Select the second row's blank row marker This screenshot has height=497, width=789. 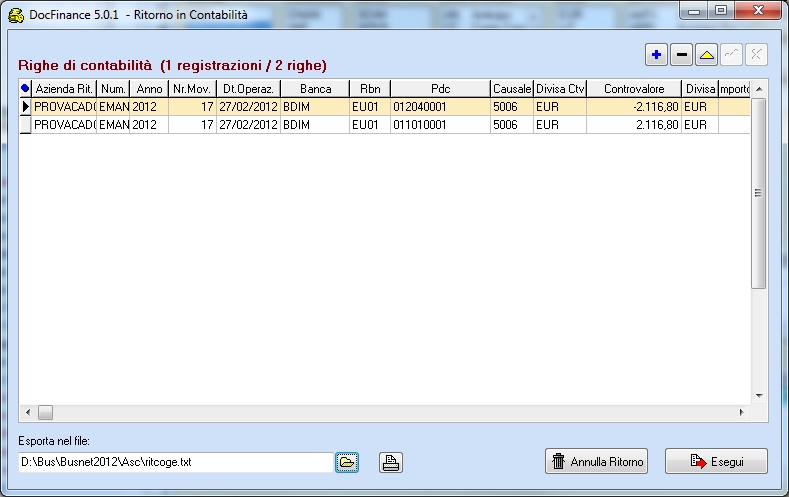25,125
